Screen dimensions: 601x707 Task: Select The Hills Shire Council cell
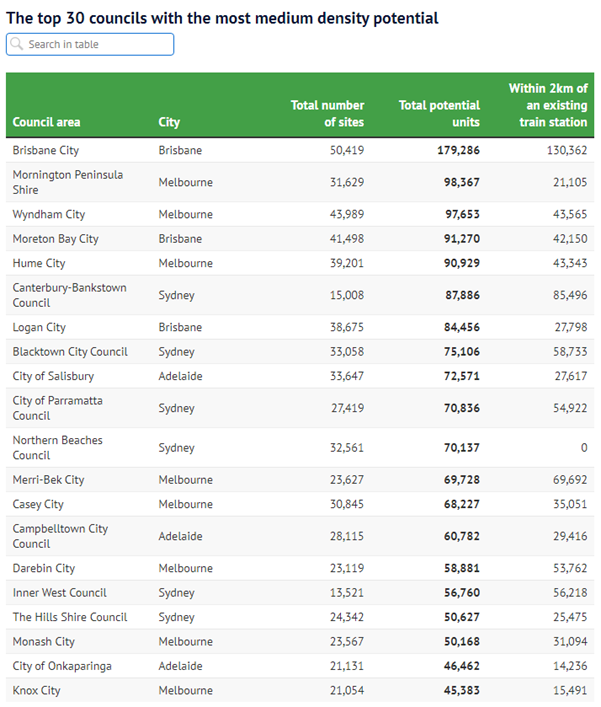pos(70,616)
